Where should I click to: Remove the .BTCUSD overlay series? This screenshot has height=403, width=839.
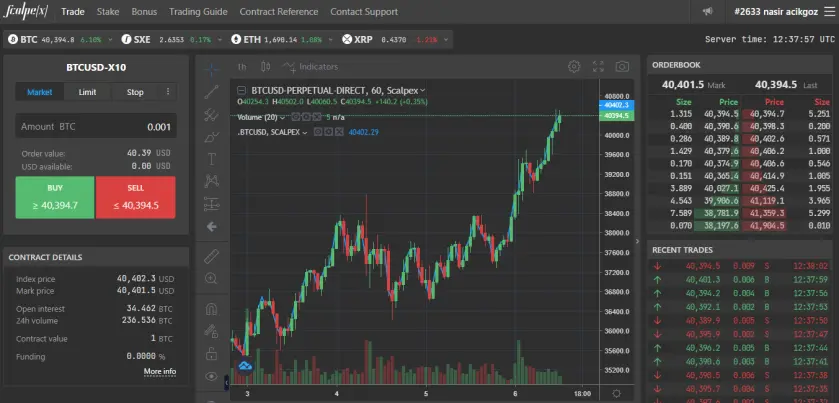click(339, 132)
